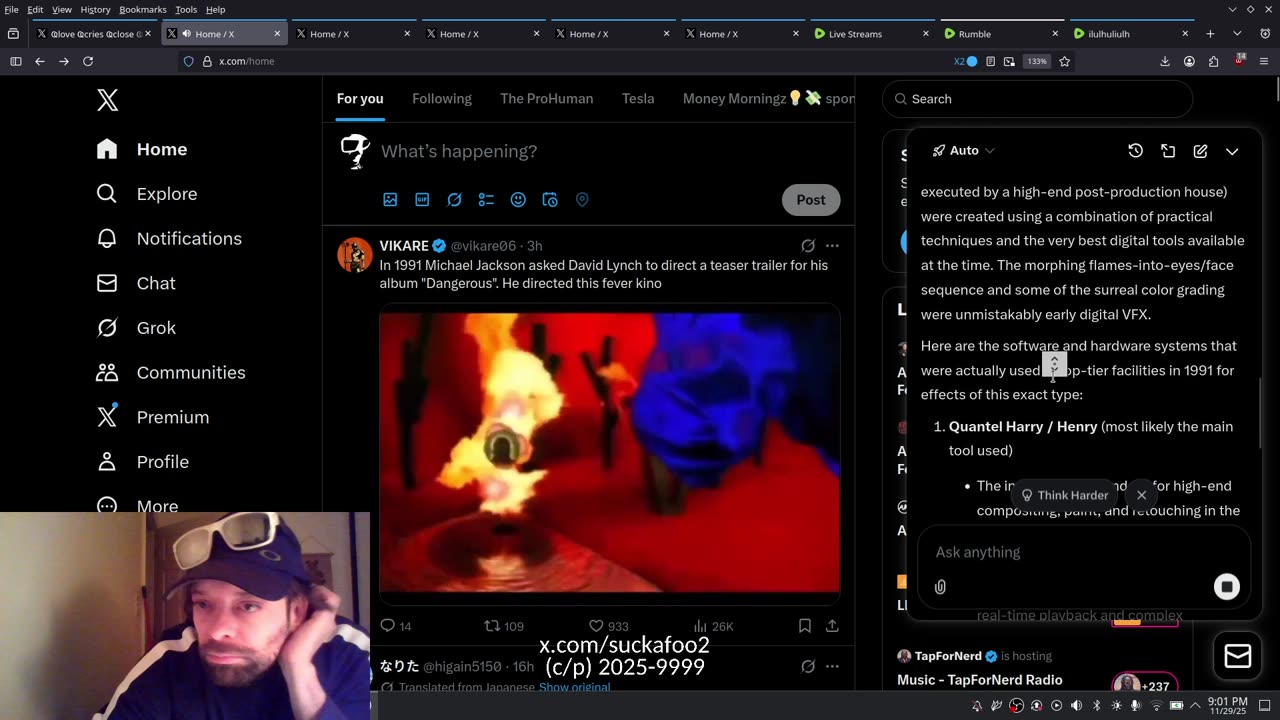Reset zoom with the 133% indicator
This screenshot has width=1280, height=720.
coord(1037,61)
